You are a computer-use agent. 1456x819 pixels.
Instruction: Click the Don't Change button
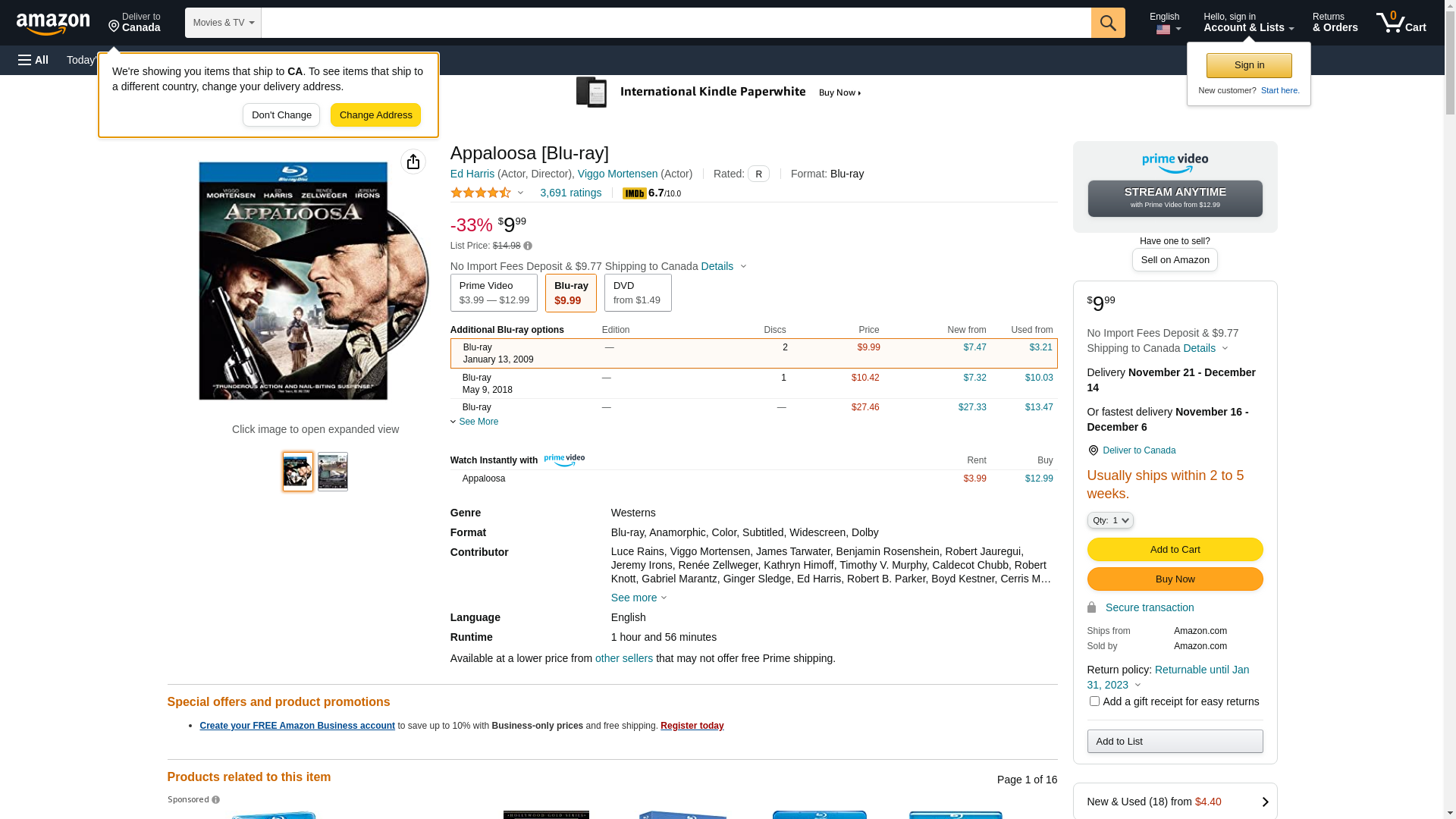click(x=281, y=115)
